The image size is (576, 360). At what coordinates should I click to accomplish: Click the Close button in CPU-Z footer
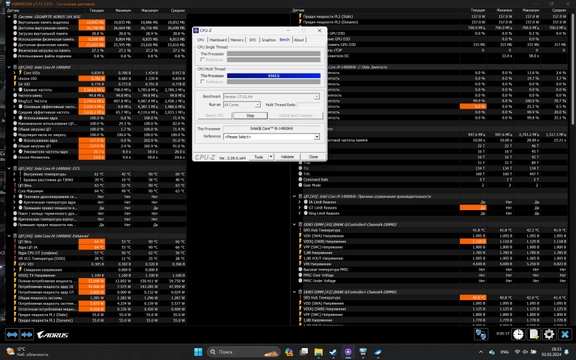pos(313,157)
